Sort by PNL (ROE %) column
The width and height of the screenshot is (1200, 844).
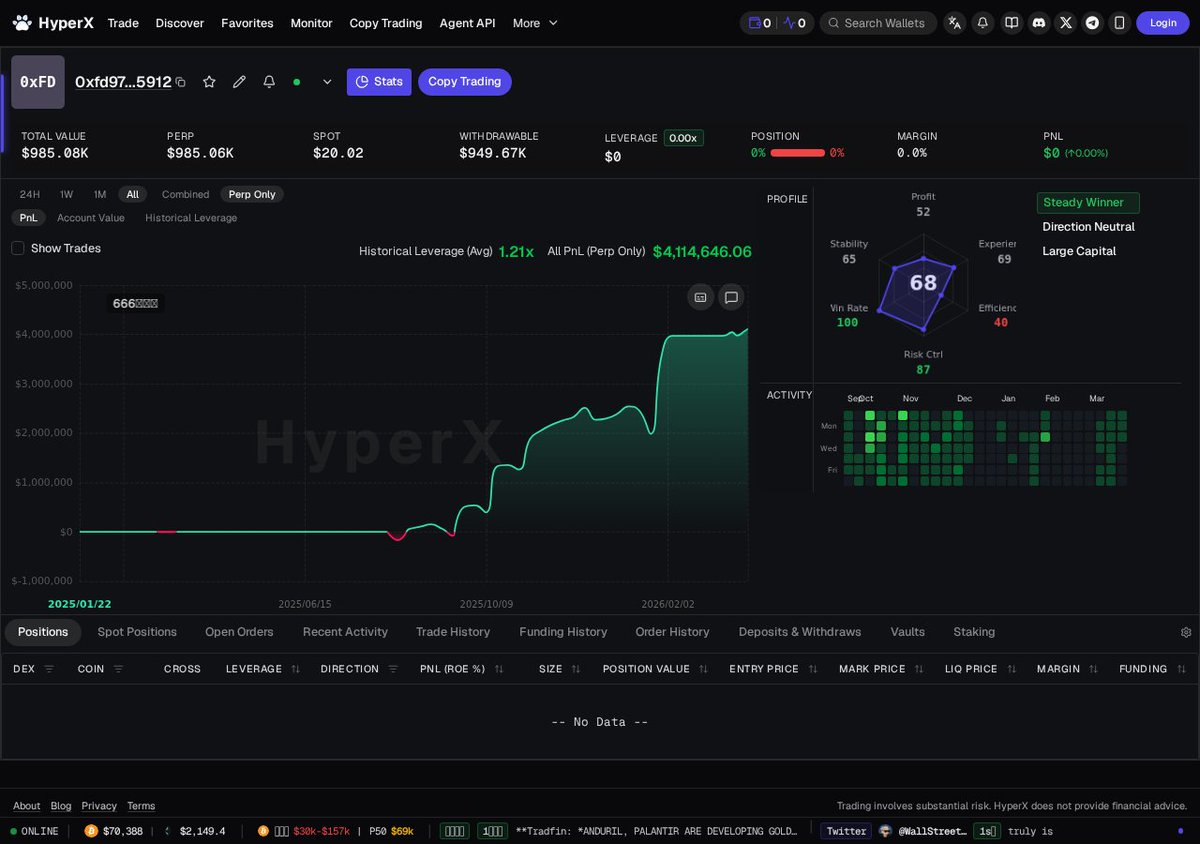point(499,669)
